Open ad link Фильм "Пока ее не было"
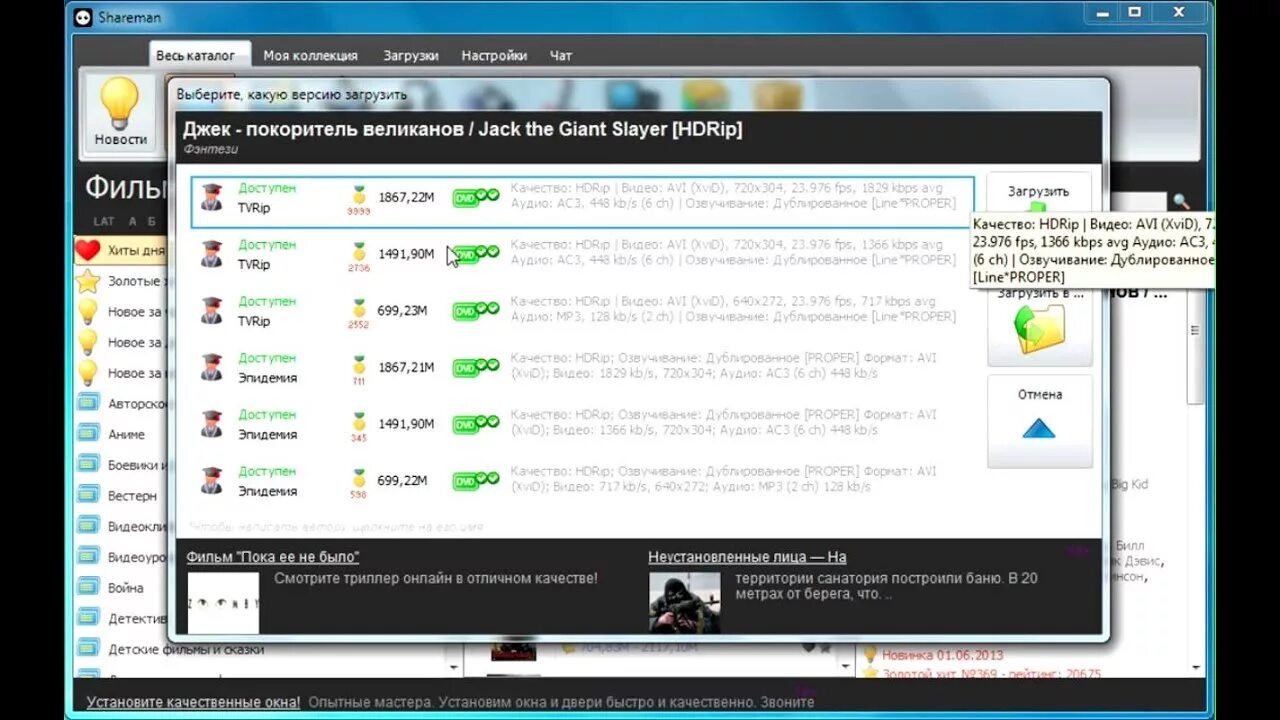Screen dimensions: 1280x720 (x=273, y=557)
